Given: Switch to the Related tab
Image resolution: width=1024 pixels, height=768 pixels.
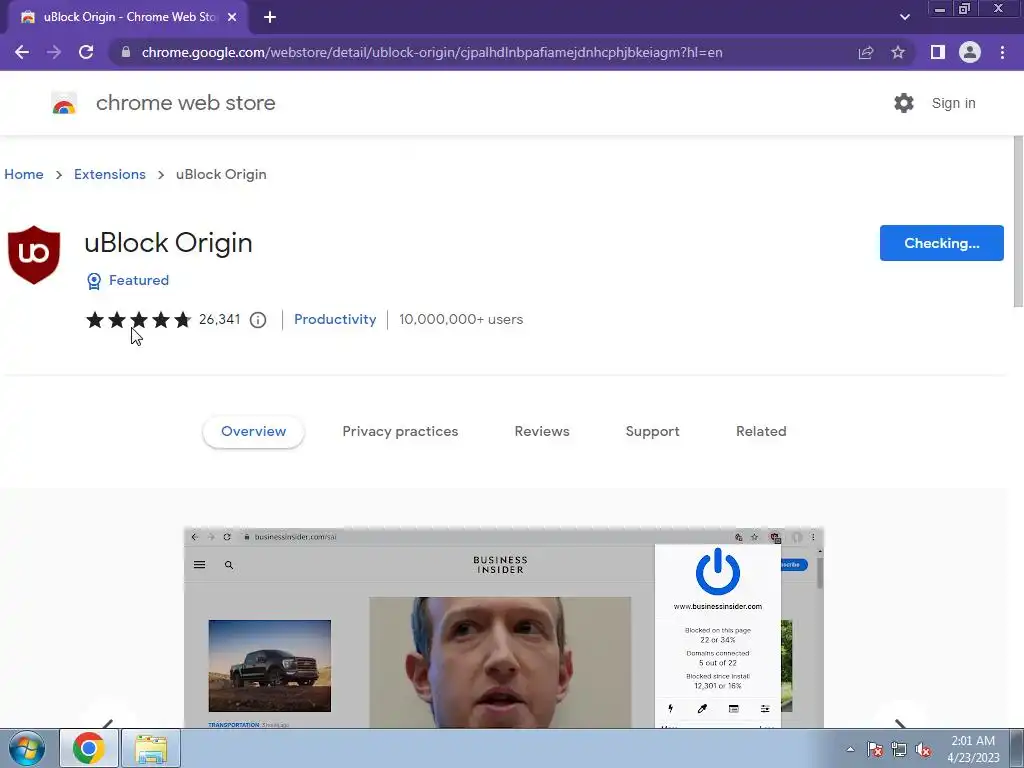Looking at the screenshot, I should click(x=761, y=432).
